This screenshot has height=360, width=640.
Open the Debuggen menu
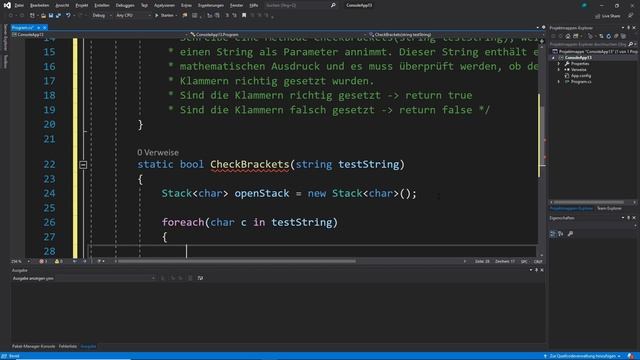point(125,5)
